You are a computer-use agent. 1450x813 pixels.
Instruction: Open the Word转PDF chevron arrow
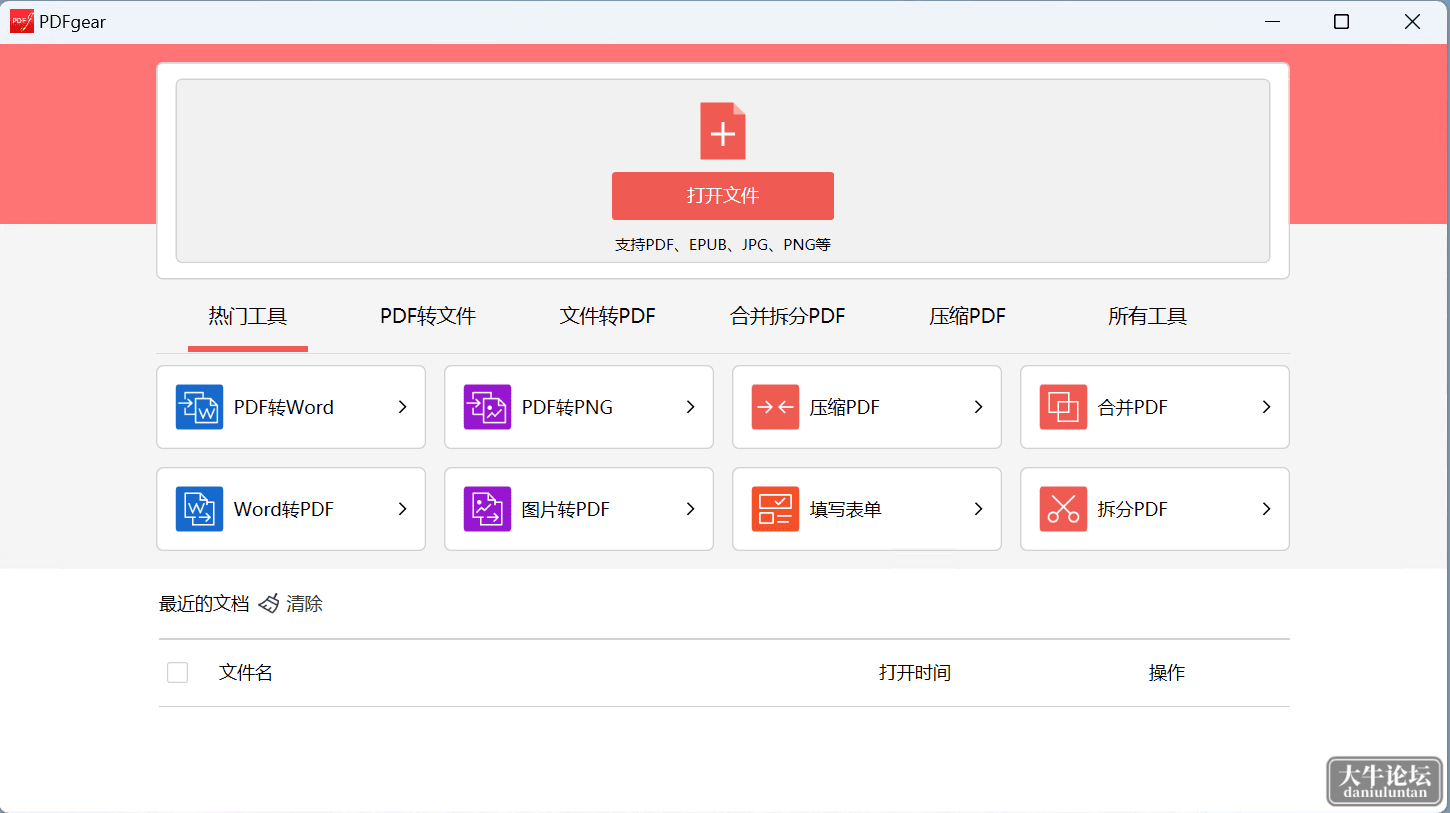coord(402,509)
